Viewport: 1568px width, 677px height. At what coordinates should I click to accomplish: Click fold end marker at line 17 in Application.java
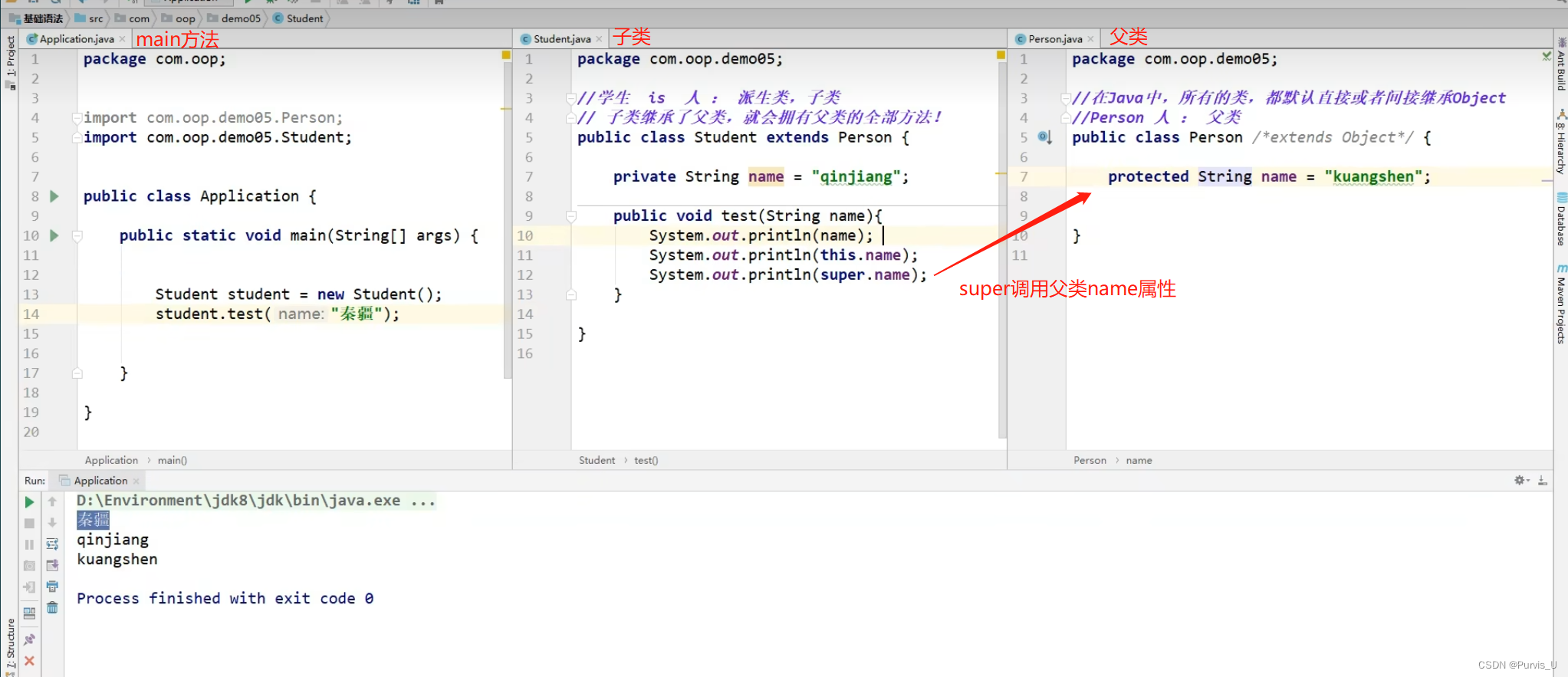click(77, 373)
